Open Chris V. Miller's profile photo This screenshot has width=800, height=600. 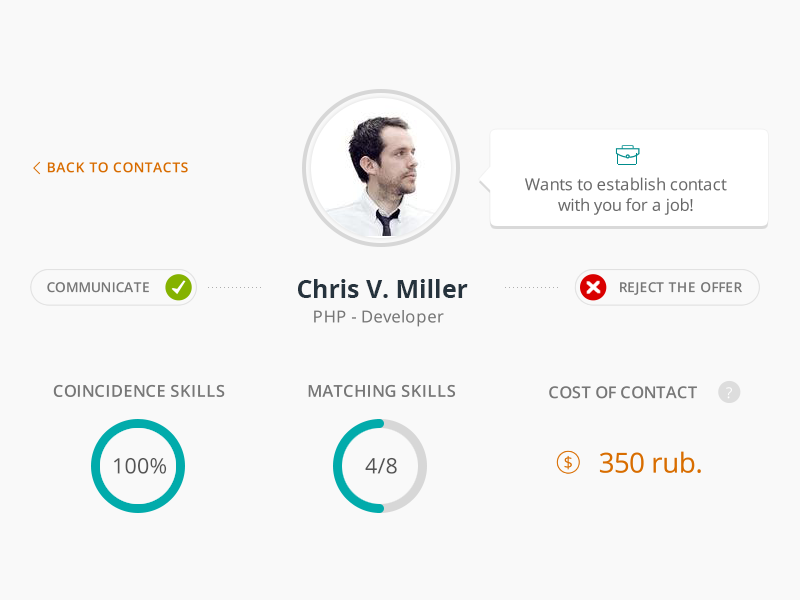click(381, 168)
